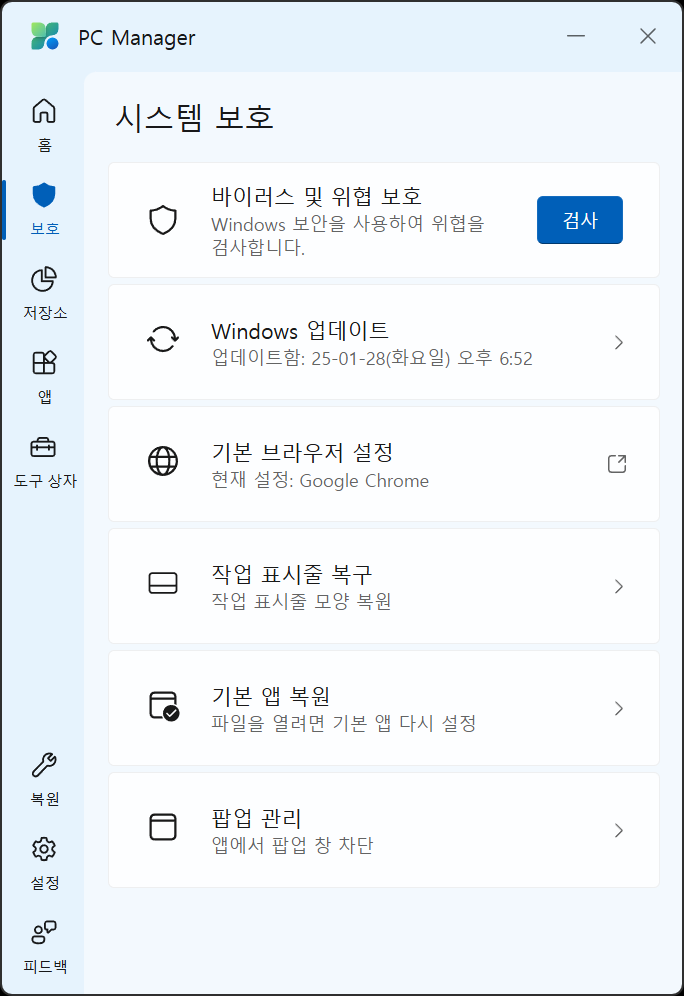Open the 복원 wrench icon
This screenshot has height=996, width=684.
[44, 765]
